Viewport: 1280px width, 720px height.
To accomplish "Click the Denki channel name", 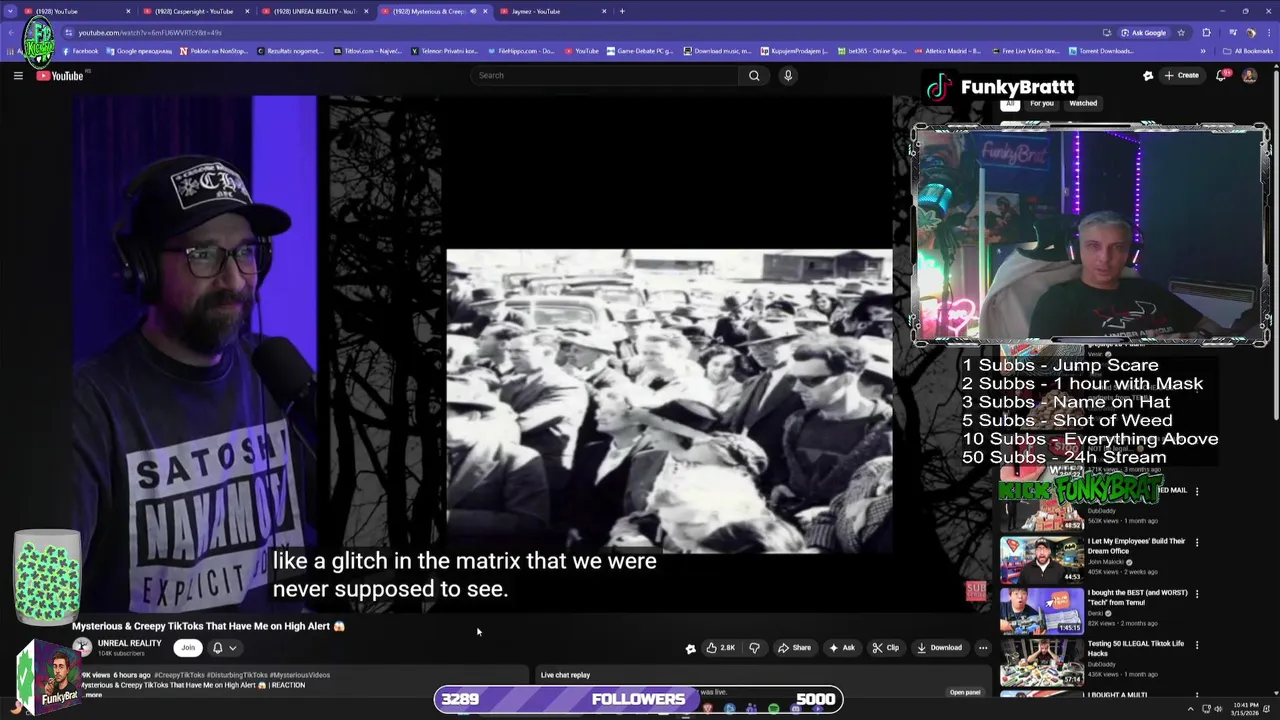I will pos(1095,613).
